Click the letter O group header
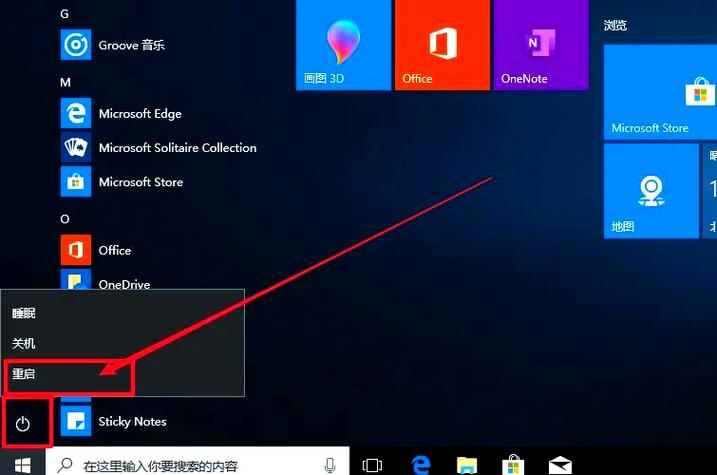The height and width of the screenshot is (475, 717). click(x=65, y=219)
